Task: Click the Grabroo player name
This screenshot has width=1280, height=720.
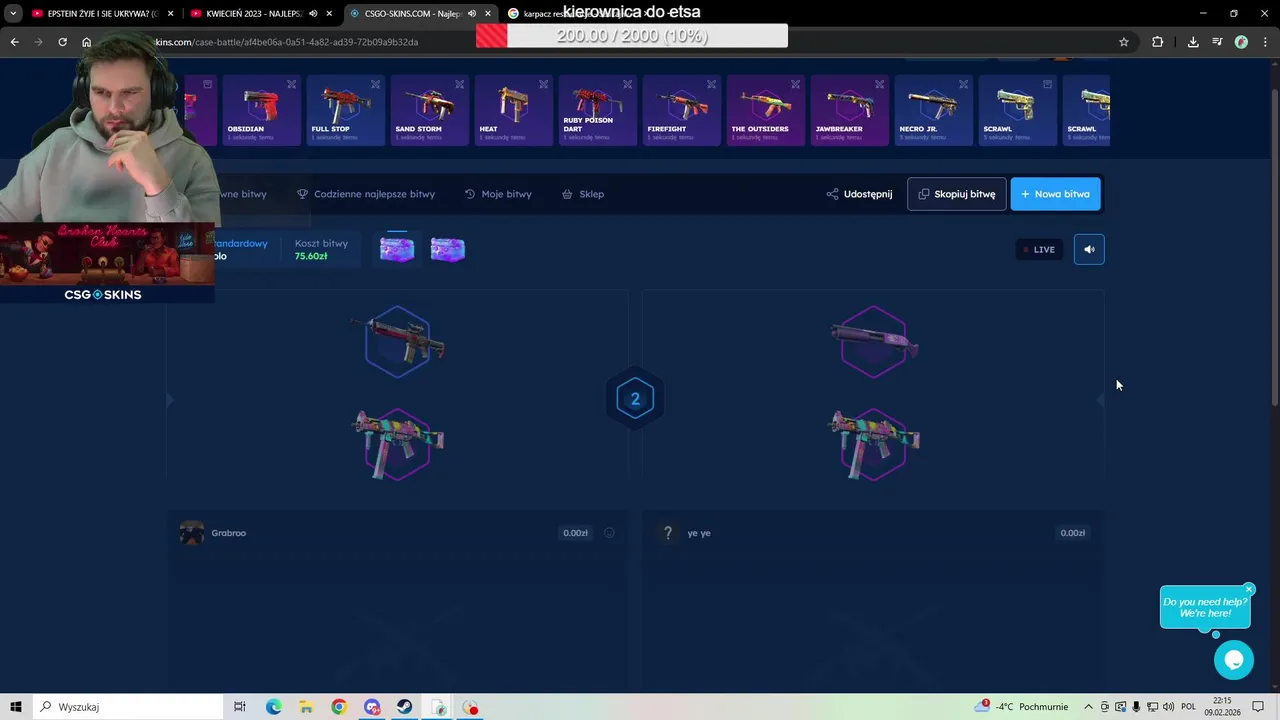Action: (229, 533)
